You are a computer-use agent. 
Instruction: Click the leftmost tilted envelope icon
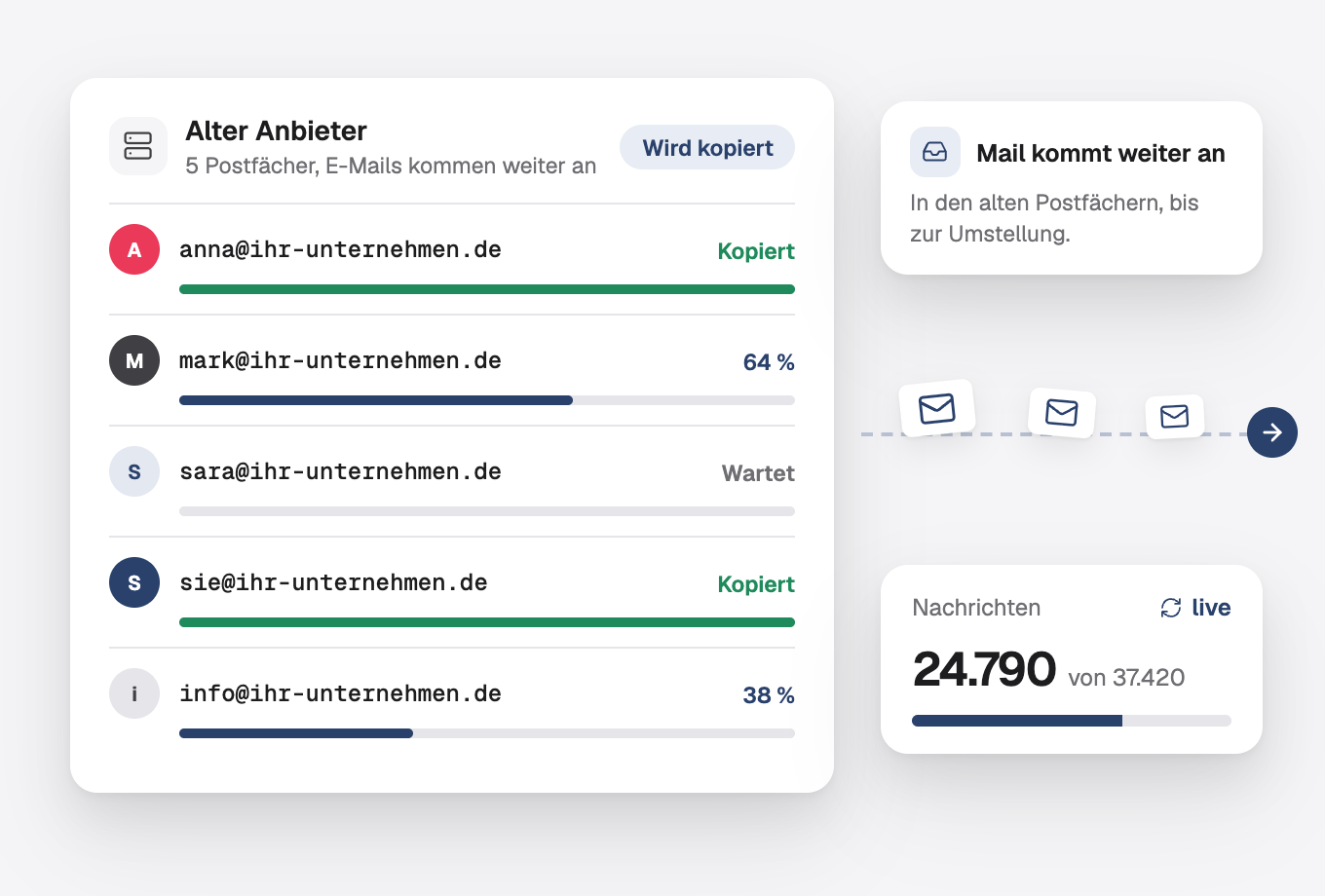937,408
